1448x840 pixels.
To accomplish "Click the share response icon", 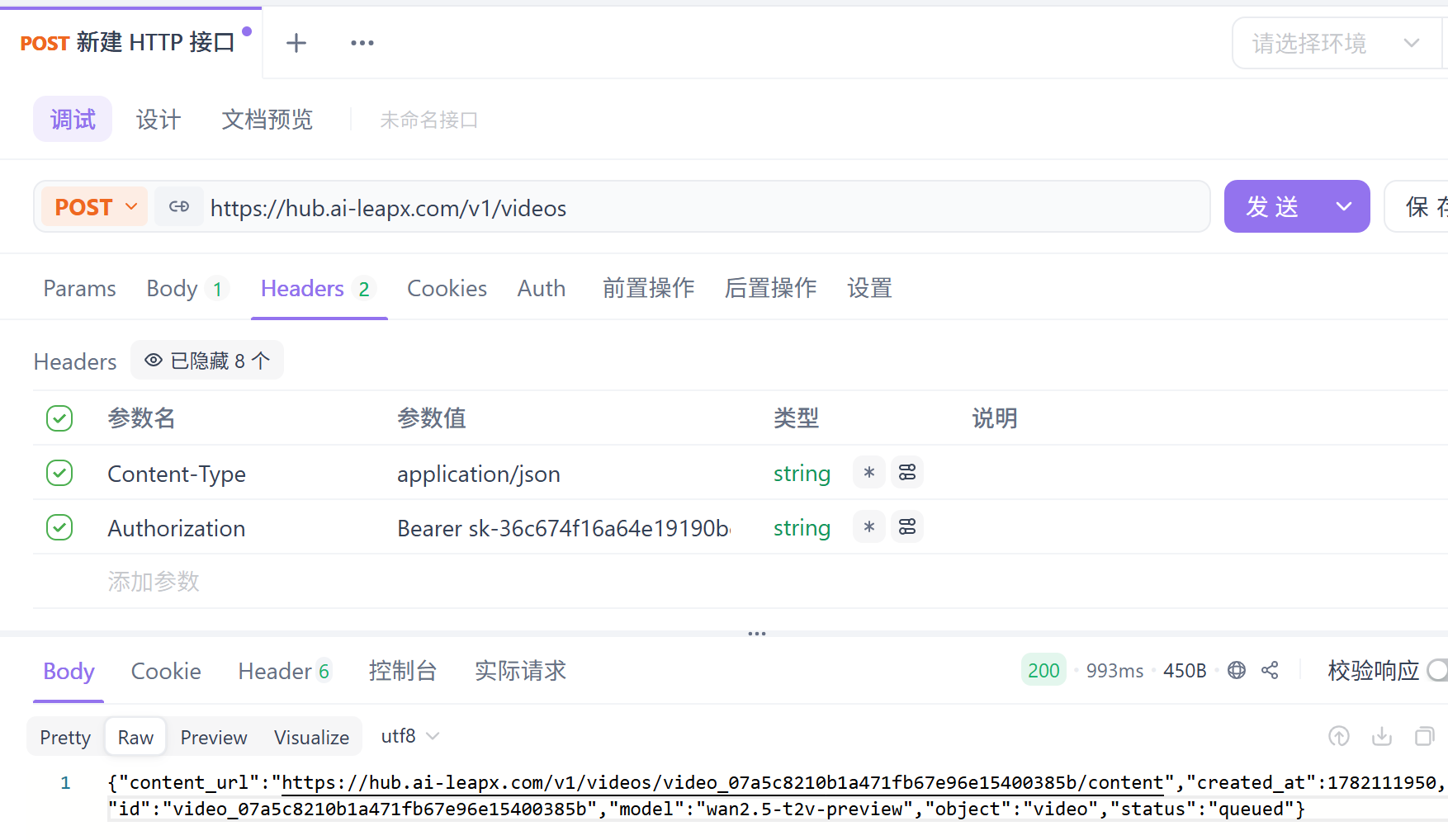I will coord(1271,670).
